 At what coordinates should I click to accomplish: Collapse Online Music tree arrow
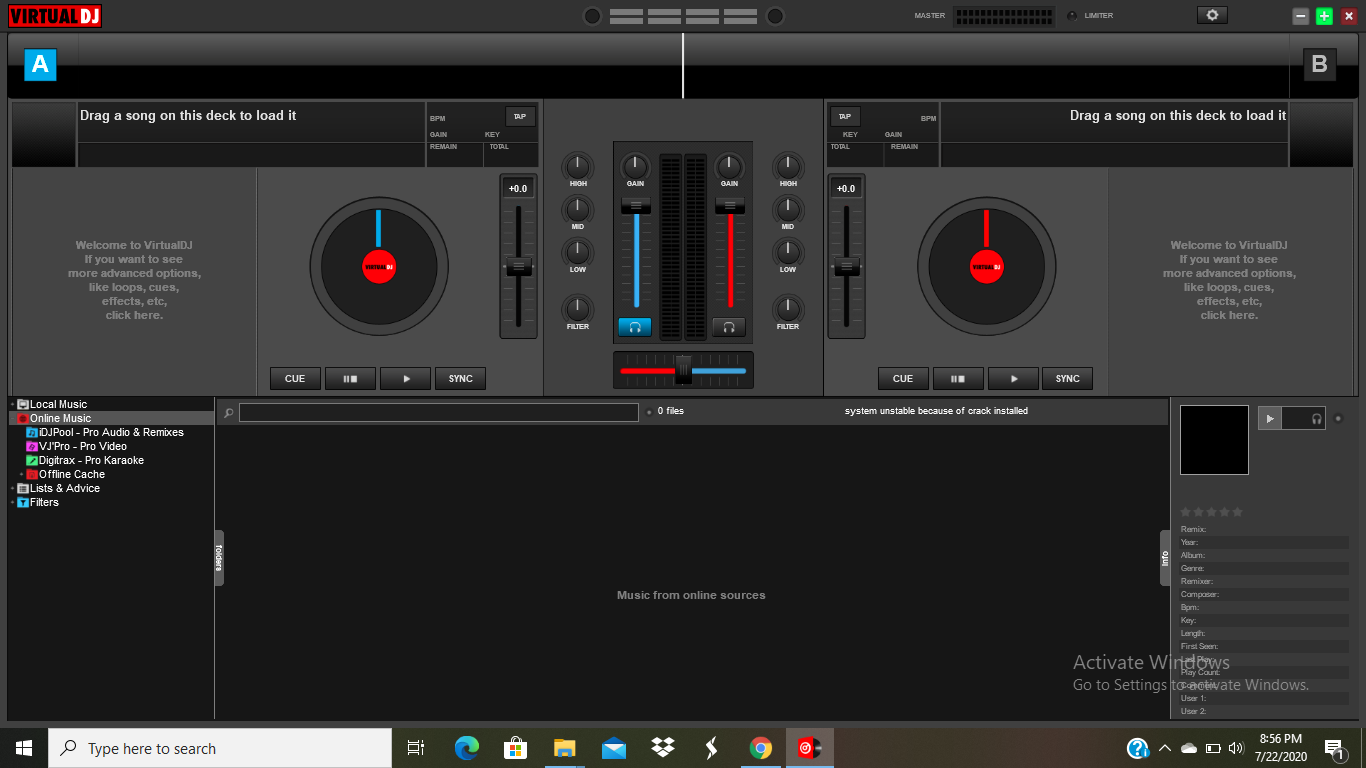(12, 419)
